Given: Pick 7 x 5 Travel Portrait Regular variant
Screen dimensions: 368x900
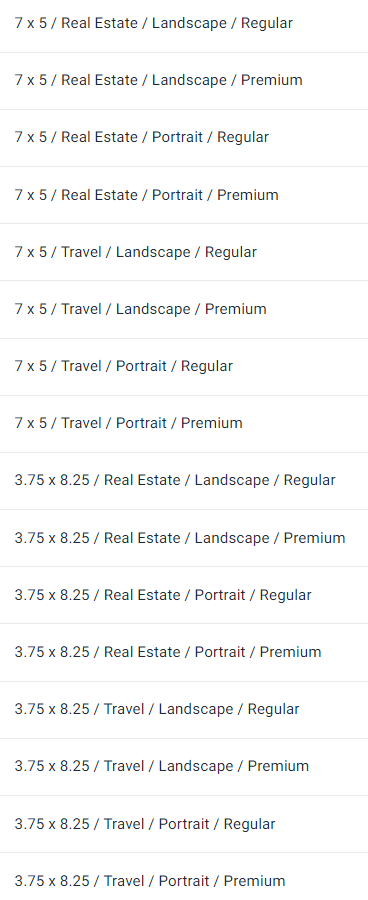Looking at the screenshot, I should pos(184,367).
